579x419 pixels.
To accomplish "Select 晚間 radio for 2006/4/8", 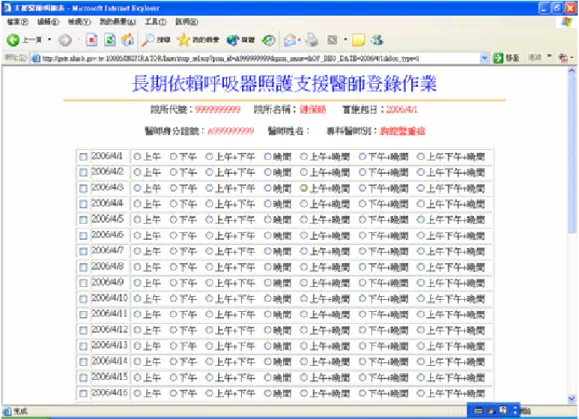I will [268, 267].
